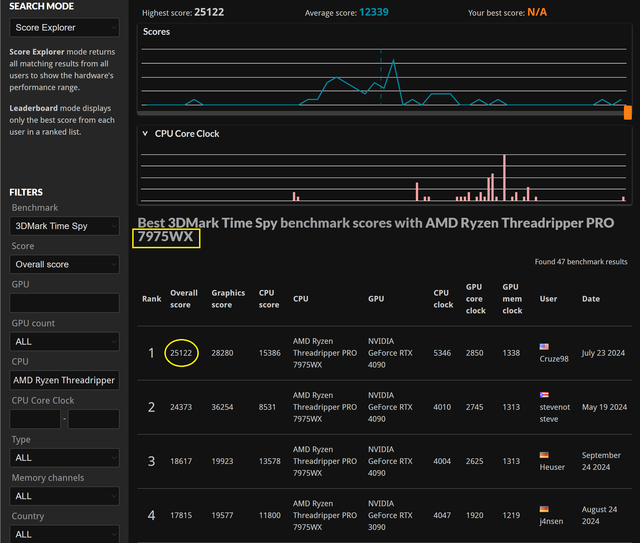The image size is (640, 543).
Task: Open user stevenot steve profile
Action: pyautogui.click(x=555, y=413)
